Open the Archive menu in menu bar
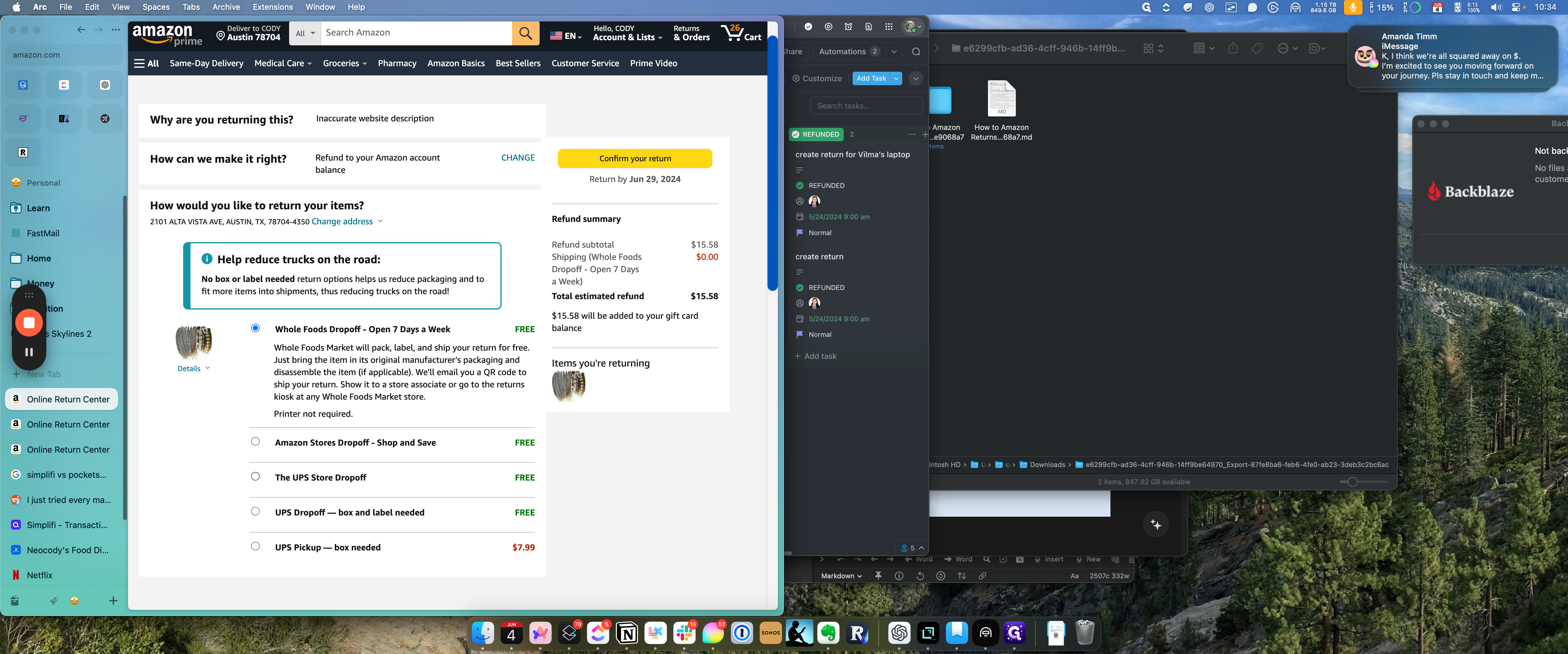 click(226, 7)
